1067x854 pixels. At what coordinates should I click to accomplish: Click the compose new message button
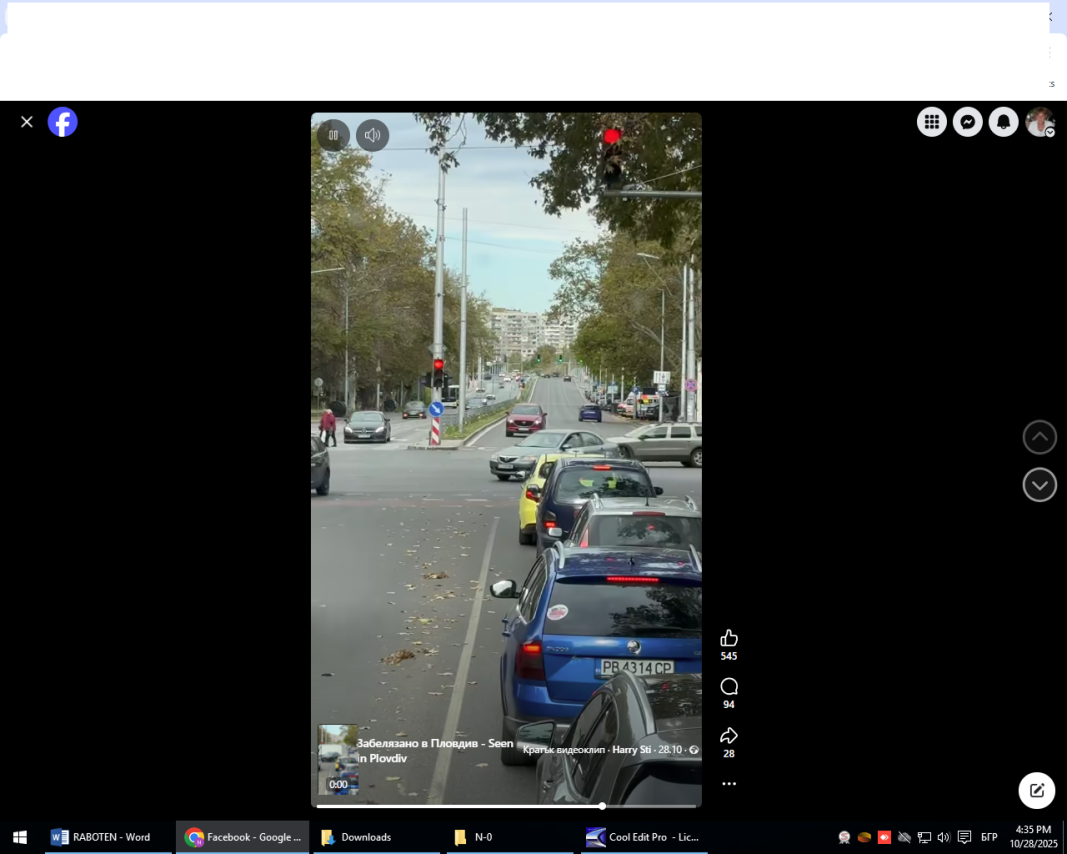click(1037, 790)
